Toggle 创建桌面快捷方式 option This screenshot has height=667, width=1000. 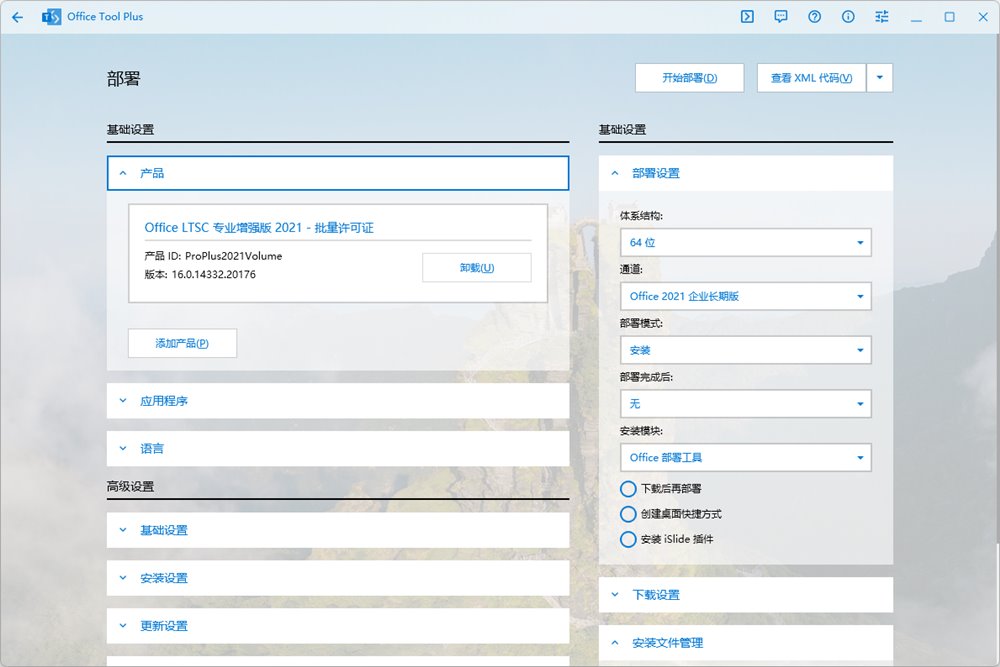point(628,514)
